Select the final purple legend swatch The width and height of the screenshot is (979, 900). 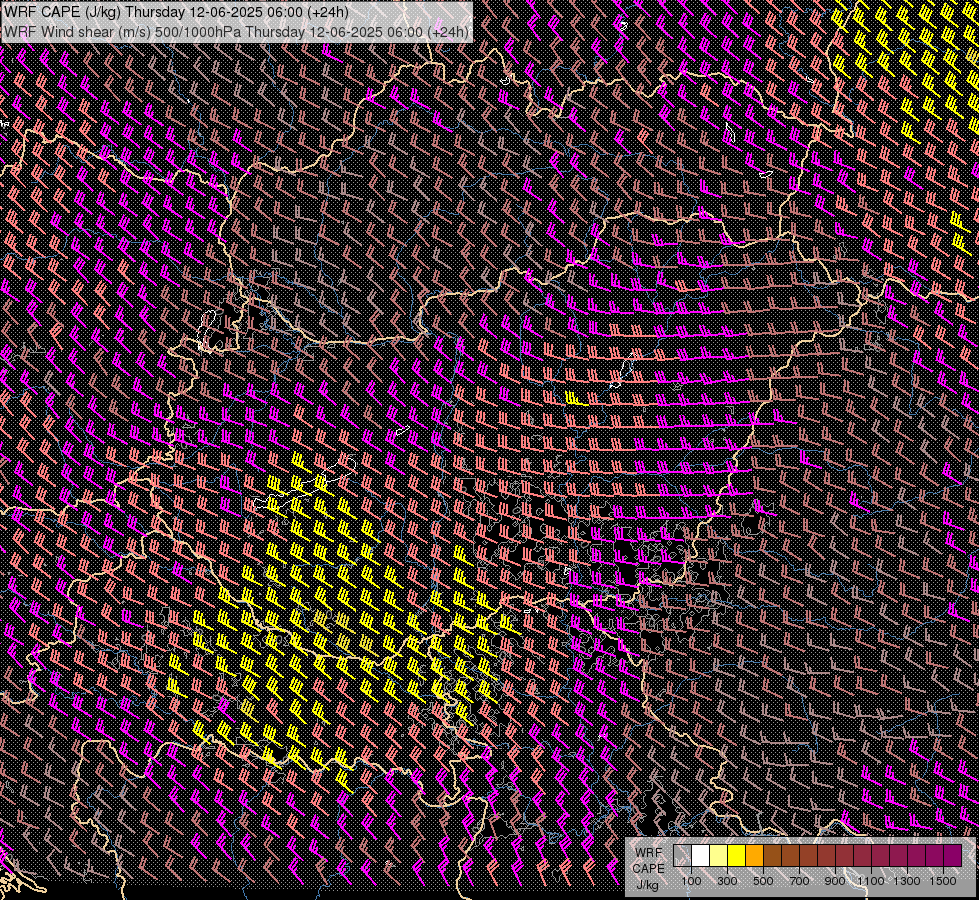pos(952,856)
